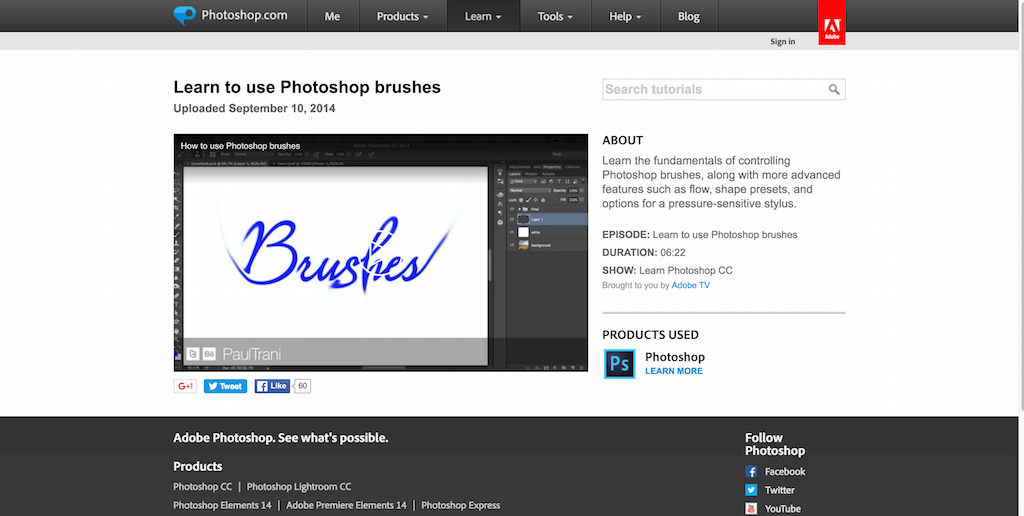Click the Twitter text link
The height and width of the screenshot is (516, 1024).
[780, 490]
